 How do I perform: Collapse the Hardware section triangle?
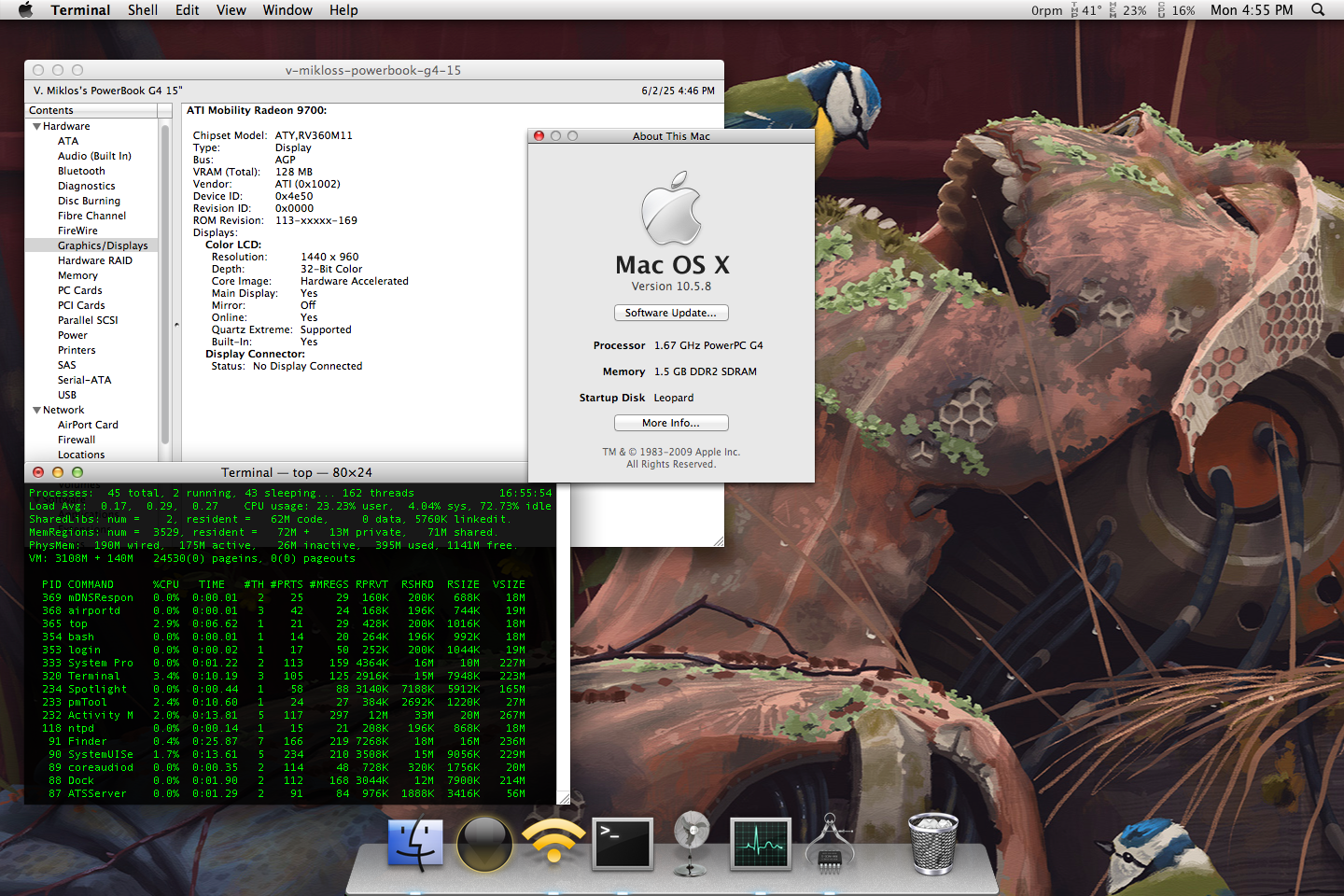(36, 126)
